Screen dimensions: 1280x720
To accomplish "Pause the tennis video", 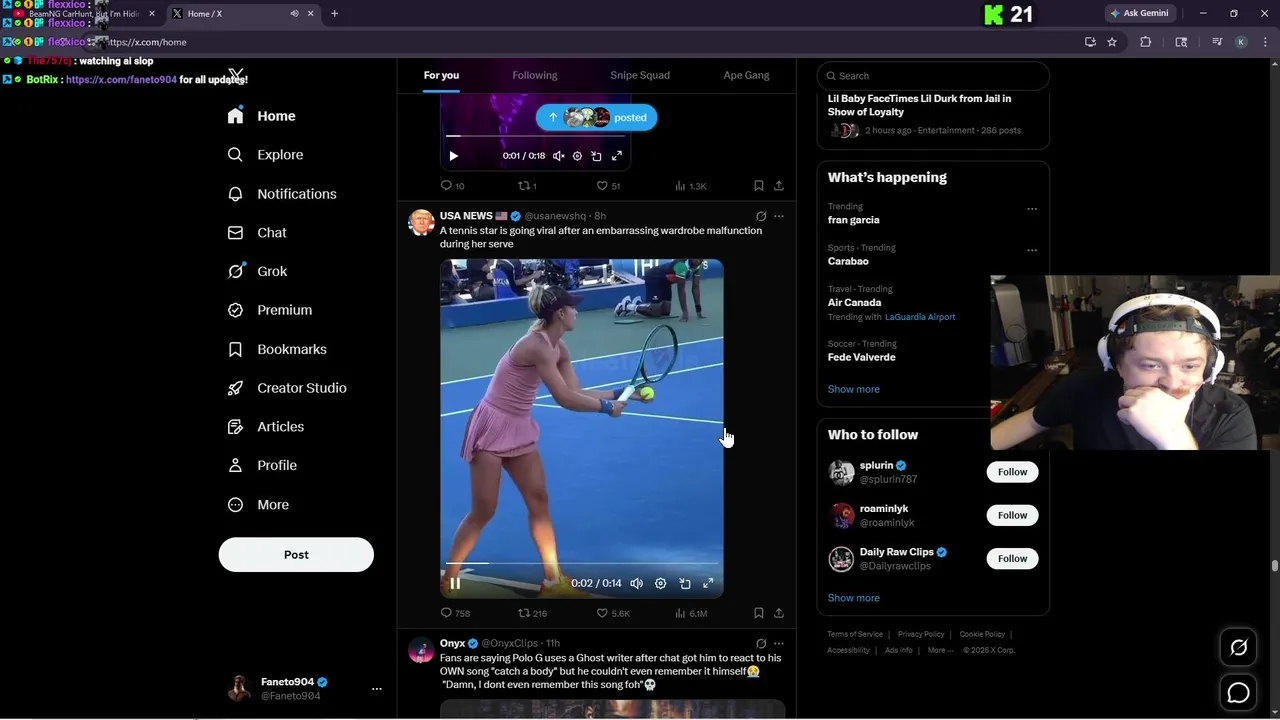I will 455,583.
